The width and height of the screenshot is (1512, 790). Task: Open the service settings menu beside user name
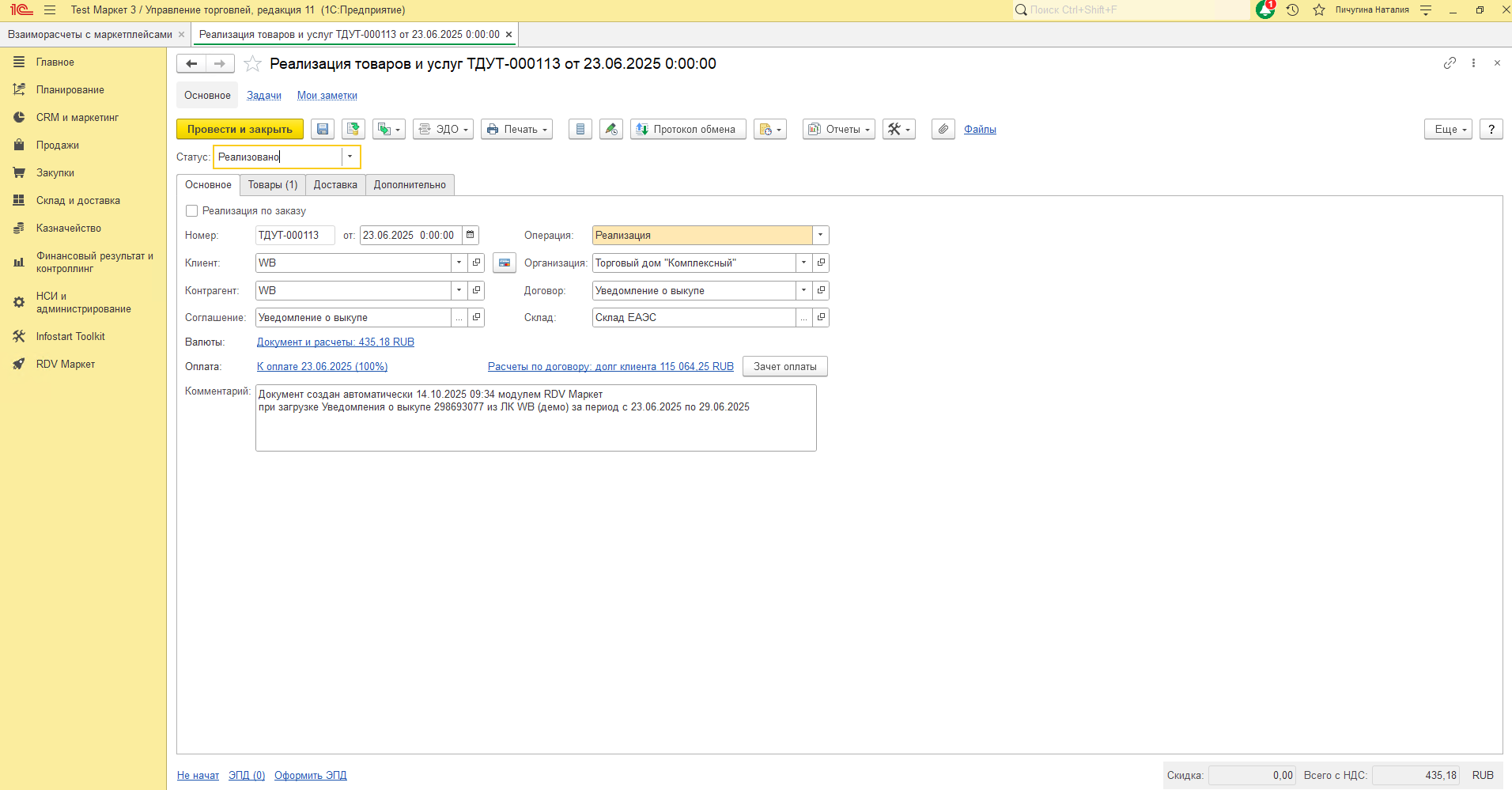point(1426,10)
